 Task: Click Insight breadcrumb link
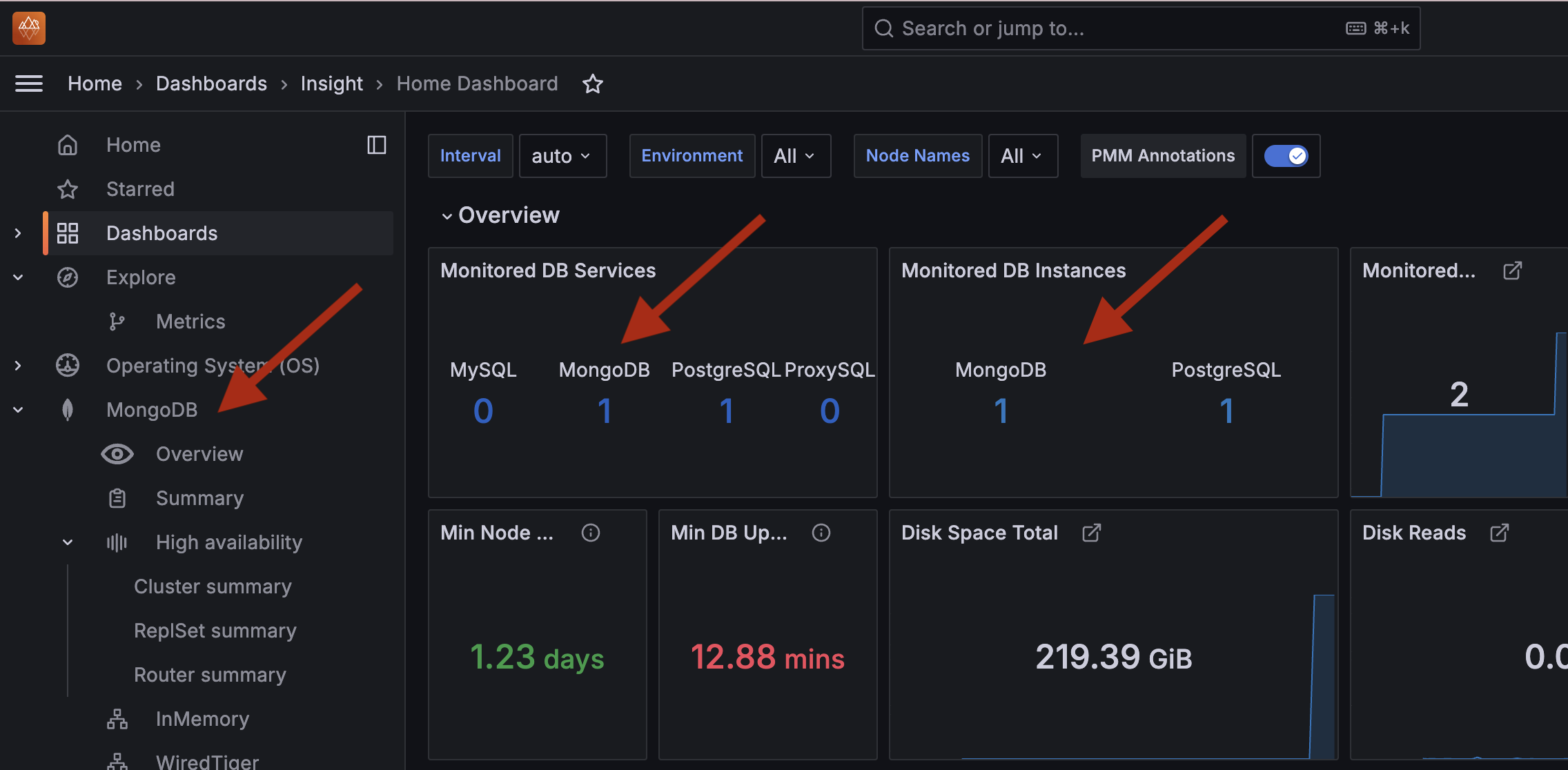coord(331,83)
